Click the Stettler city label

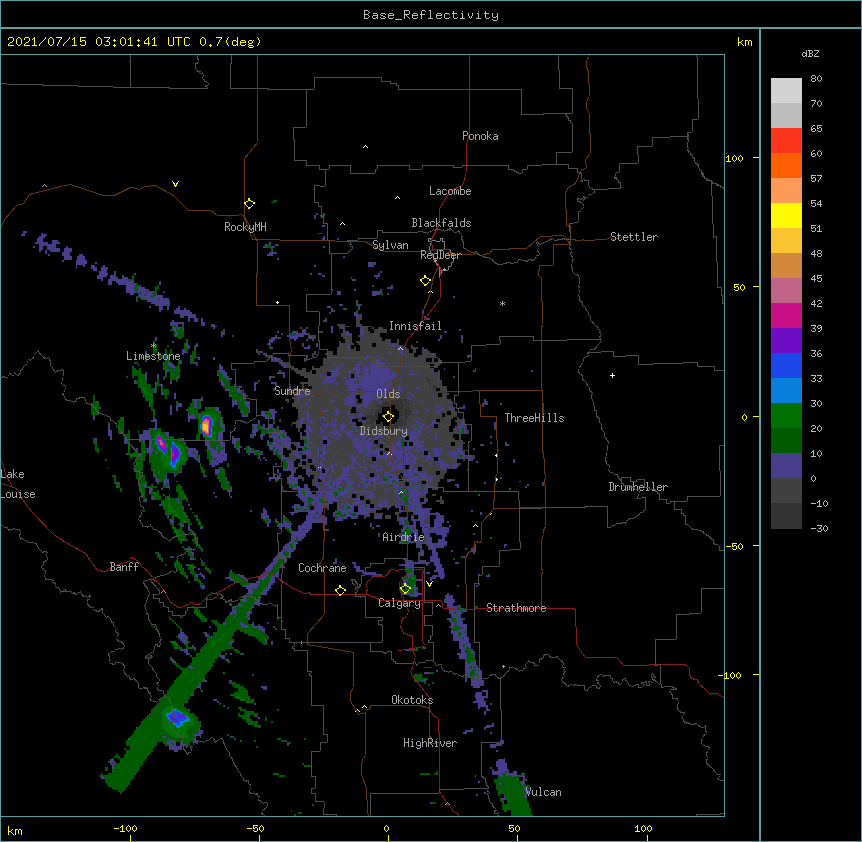click(x=634, y=237)
